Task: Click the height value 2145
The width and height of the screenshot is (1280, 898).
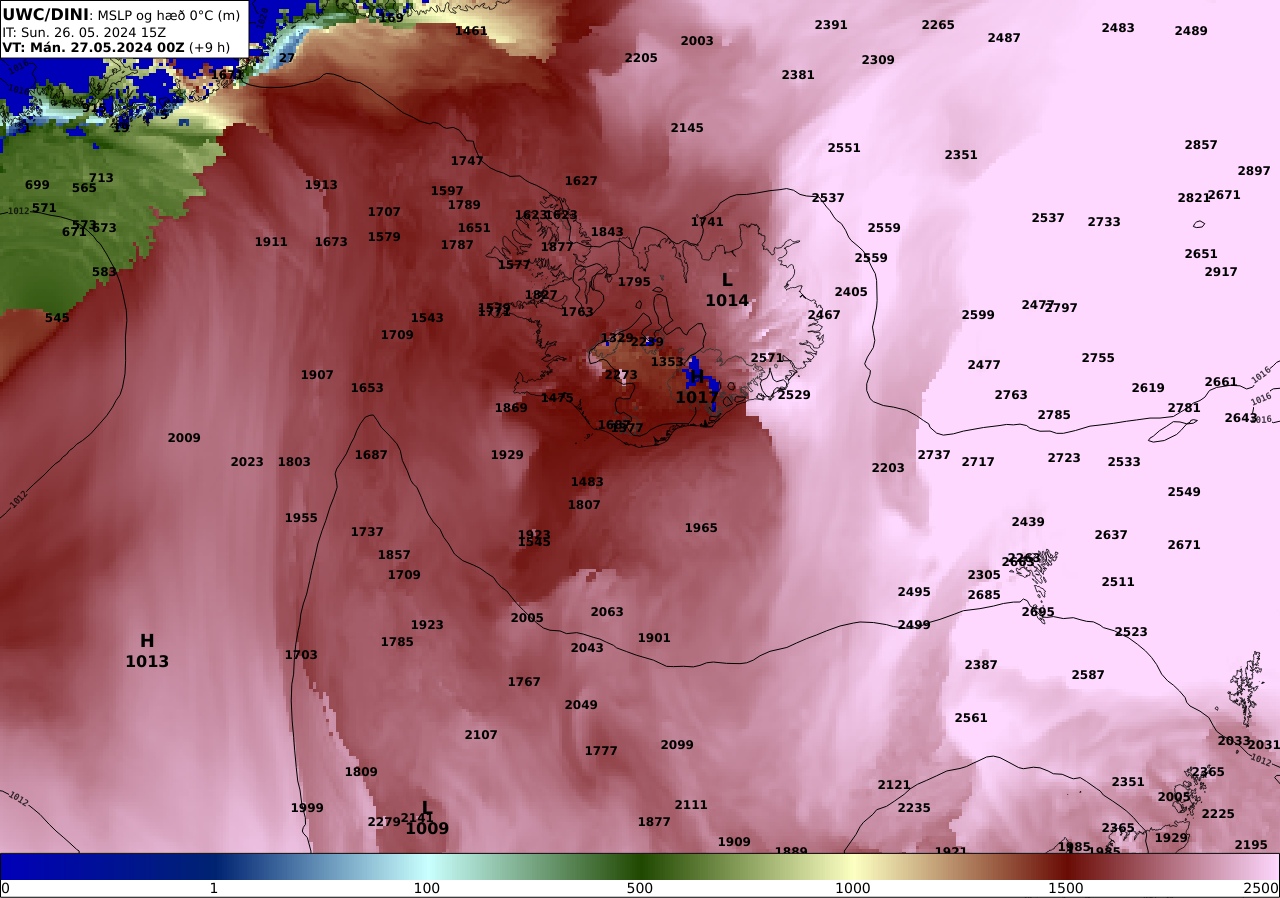Action: pyautogui.click(x=687, y=128)
